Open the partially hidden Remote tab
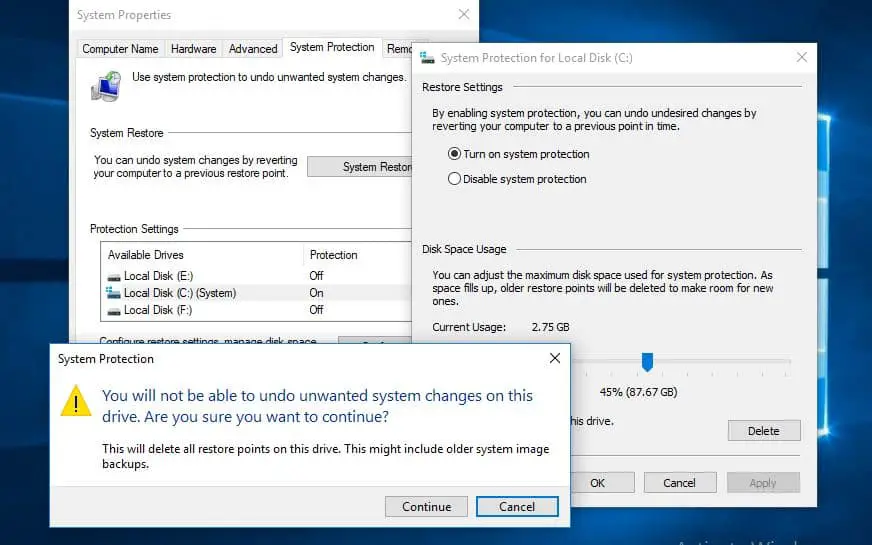The width and height of the screenshot is (872, 545). [399, 49]
